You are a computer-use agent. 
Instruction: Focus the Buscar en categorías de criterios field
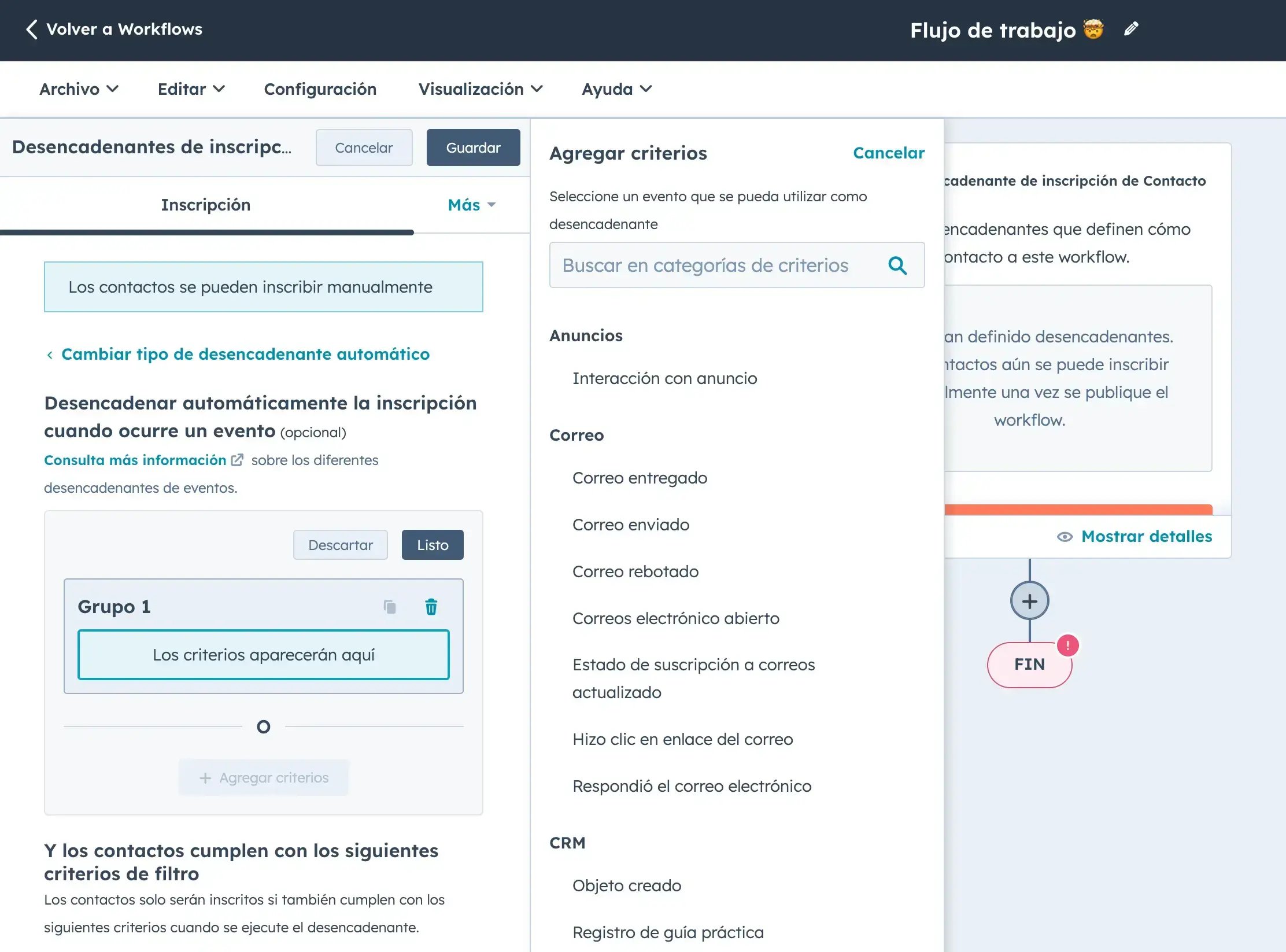click(737, 265)
